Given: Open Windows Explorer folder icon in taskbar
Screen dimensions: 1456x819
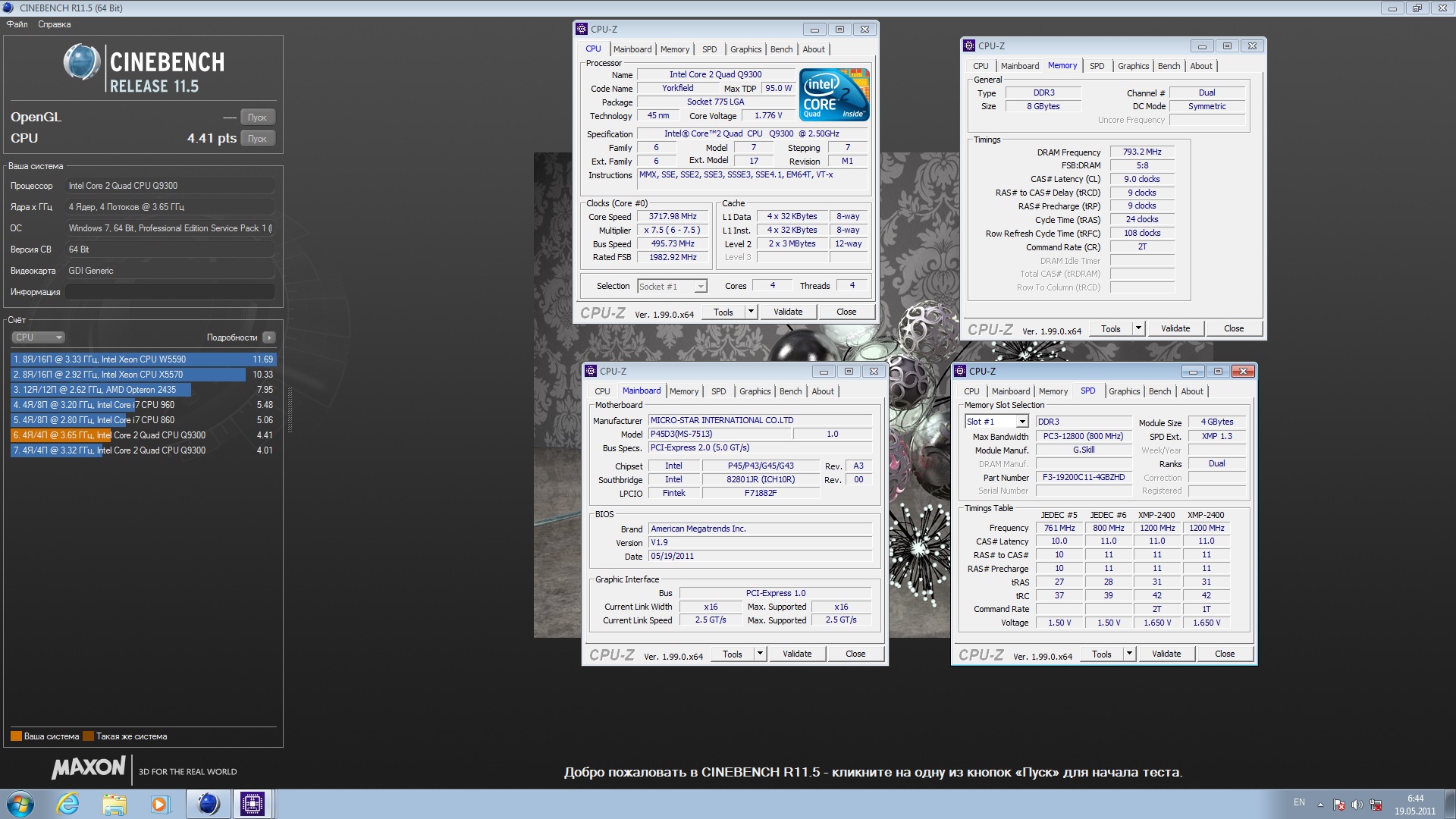Looking at the screenshot, I should (114, 804).
